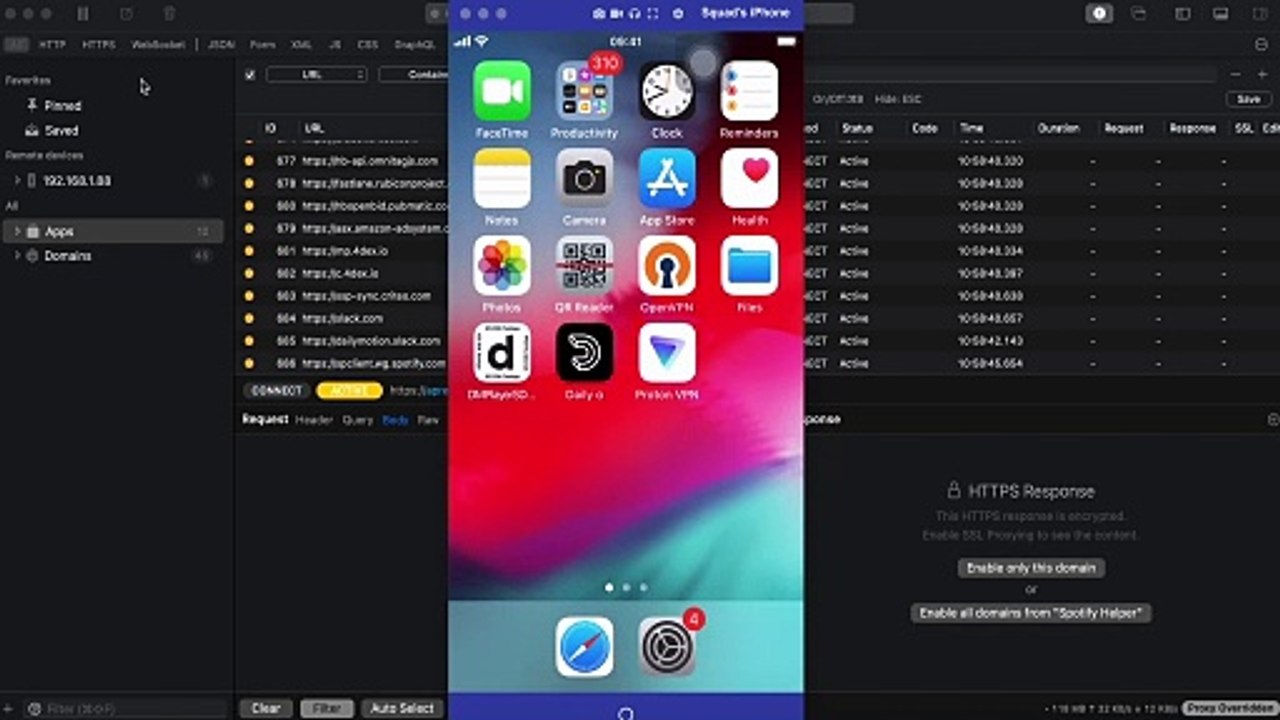Open the Reminders app
Viewport: 1280px width, 720px height.
pos(749,91)
